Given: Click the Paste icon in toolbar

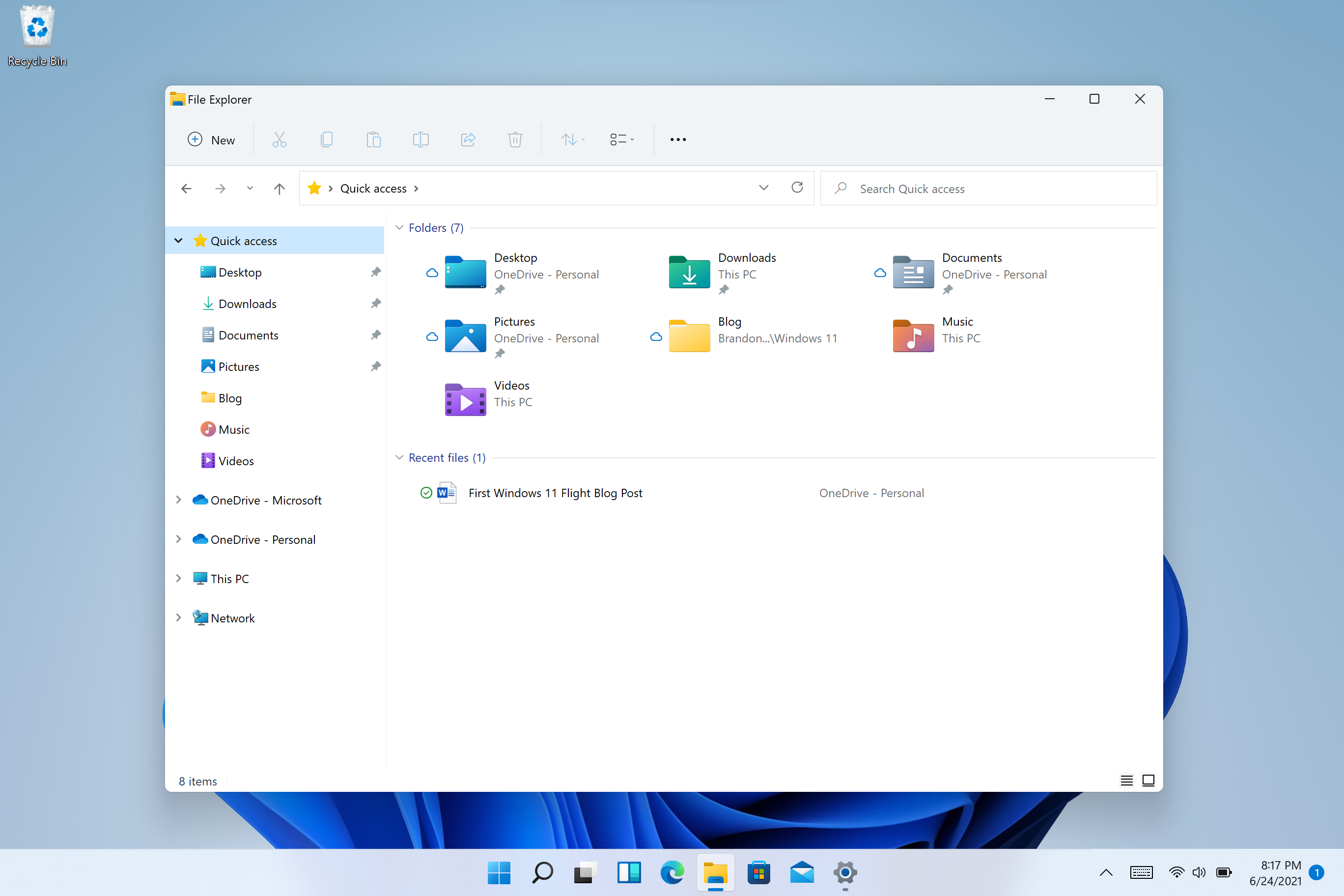Looking at the screenshot, I should (x=374, y=139).
